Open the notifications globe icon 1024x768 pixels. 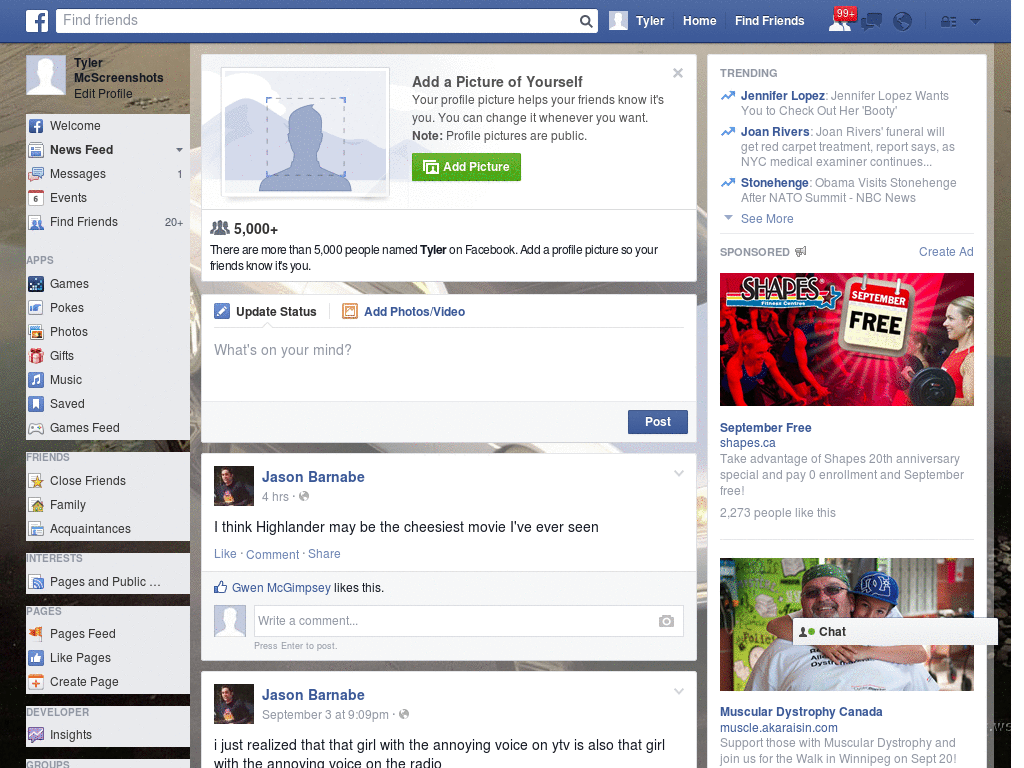903,22
